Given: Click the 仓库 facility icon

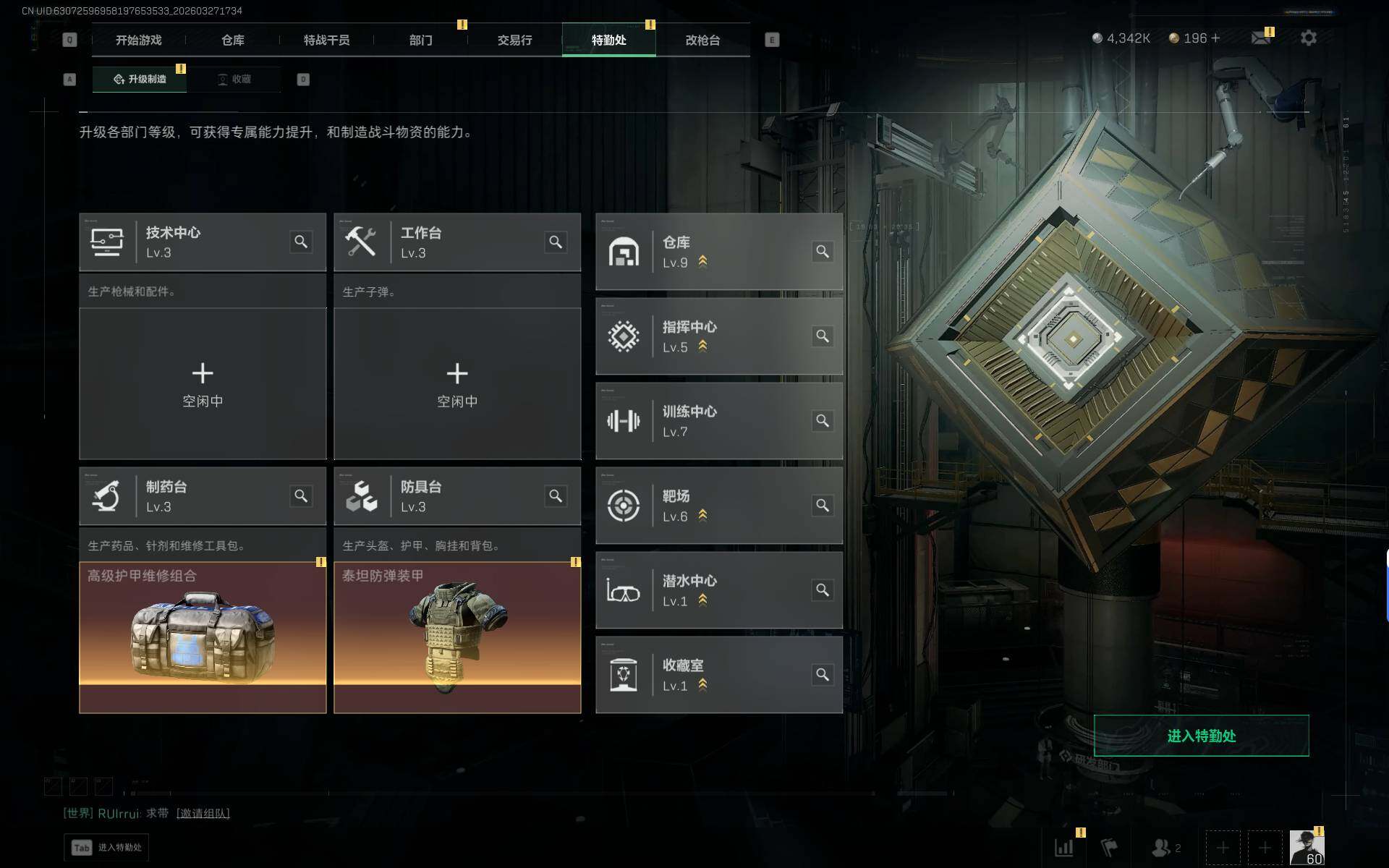Looking at the screenshot, I should click(624, 252).
